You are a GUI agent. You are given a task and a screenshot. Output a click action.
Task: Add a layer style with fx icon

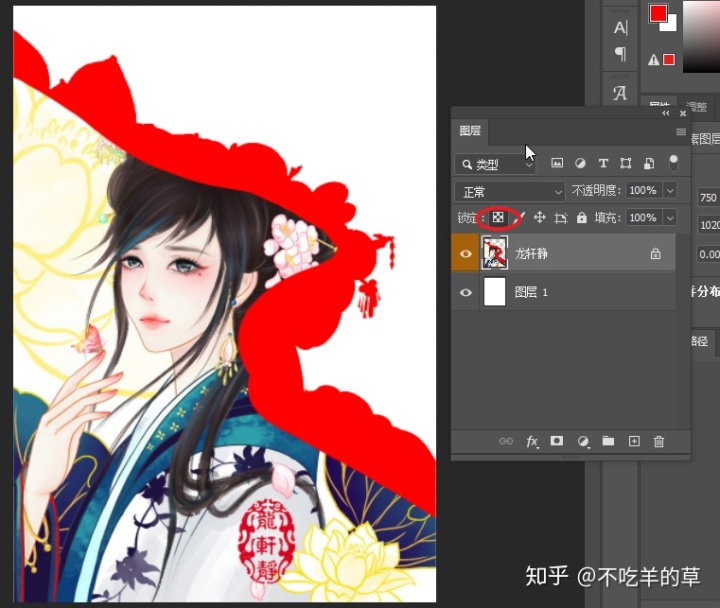532,441
